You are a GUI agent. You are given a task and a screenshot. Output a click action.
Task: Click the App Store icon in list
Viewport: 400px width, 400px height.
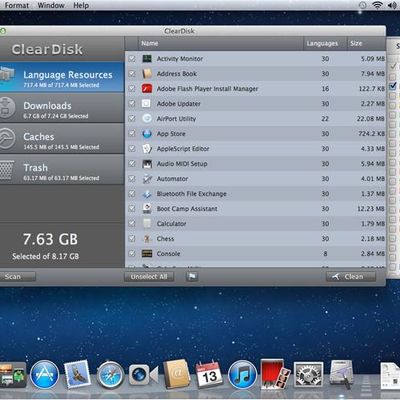(x=147, y=134)
